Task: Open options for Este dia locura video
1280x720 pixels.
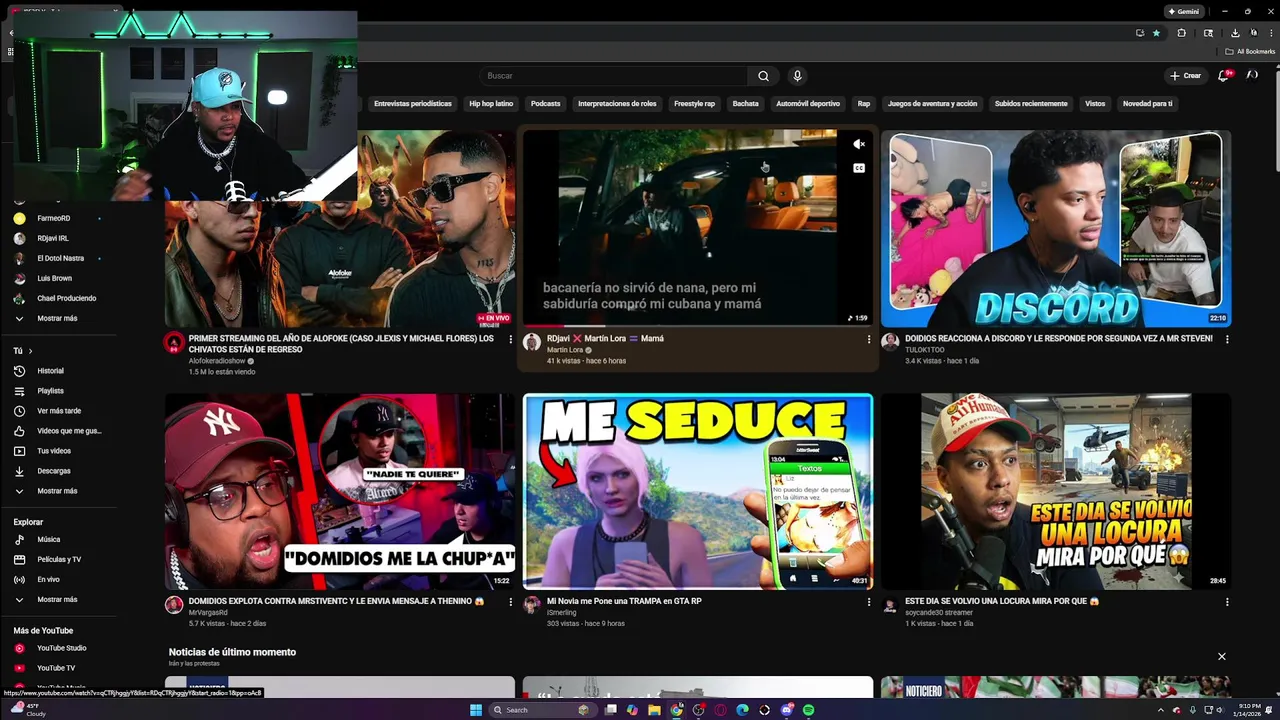Action: (x=1227, y=602)
